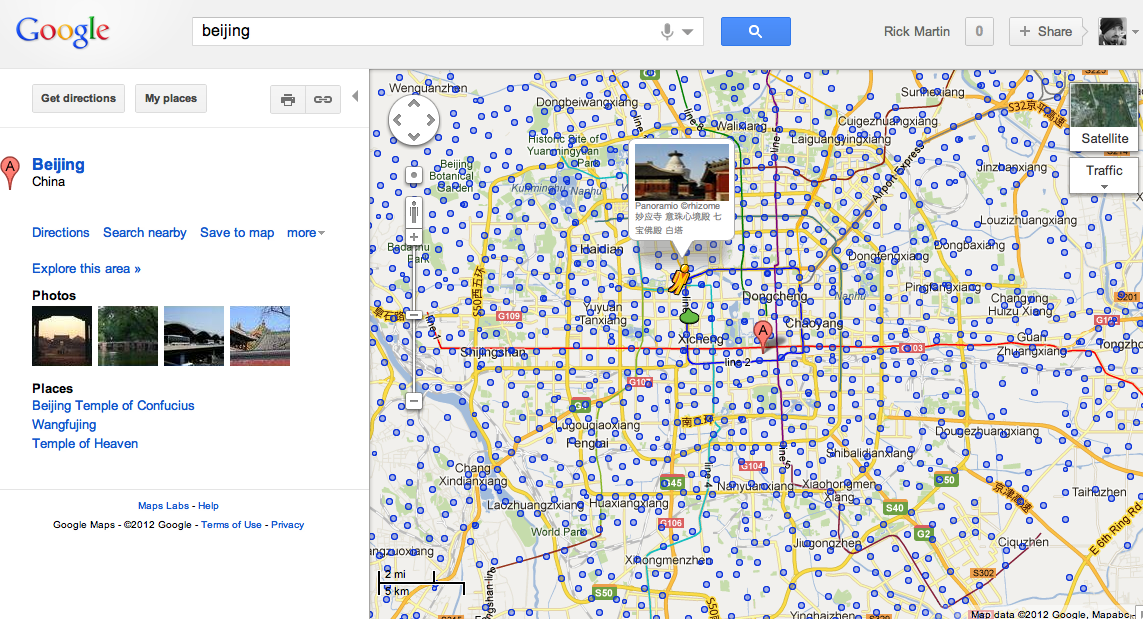Click the Share button
Image resolution: width=1143 pixels, height=619 pixels.
tap(1045, 31)
